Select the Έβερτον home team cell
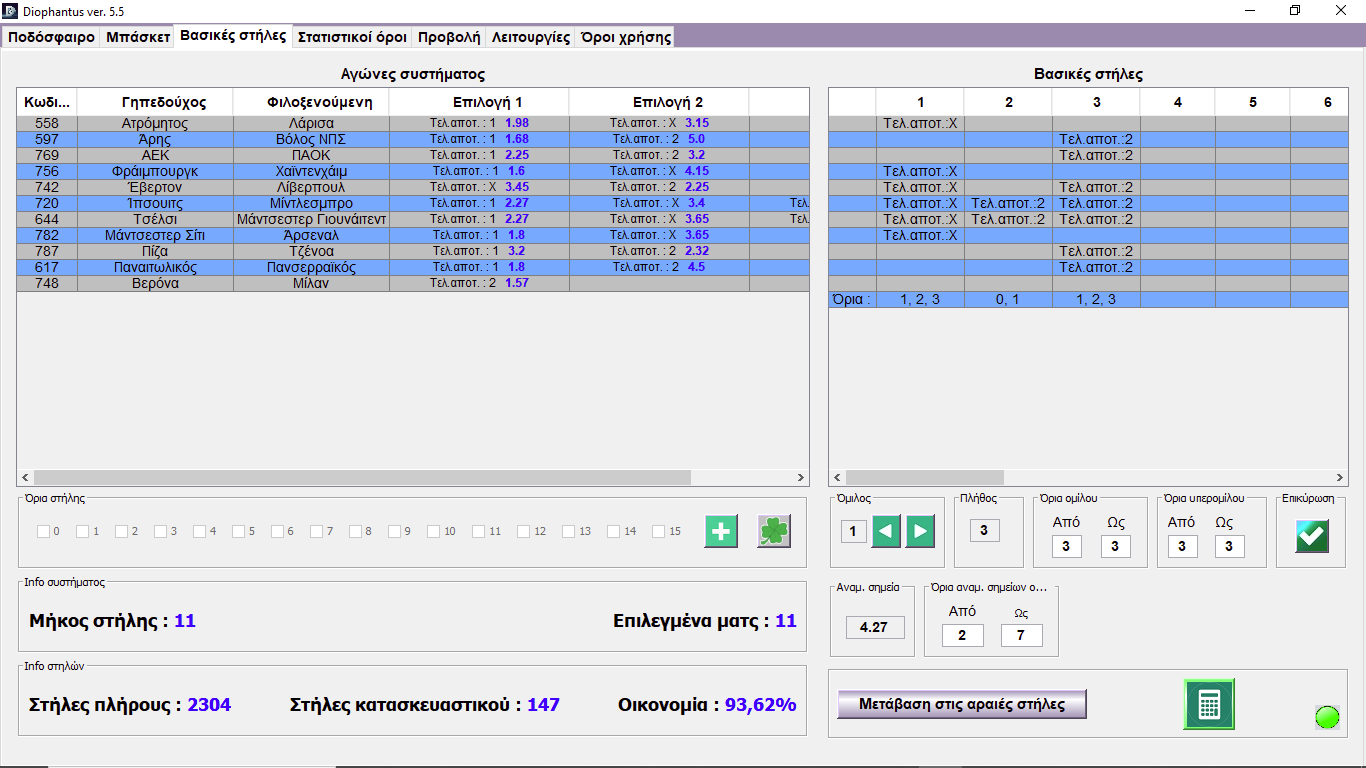The height and width of the screenshot is (768, 1366). pyautogui.click(x=156, y=187)
